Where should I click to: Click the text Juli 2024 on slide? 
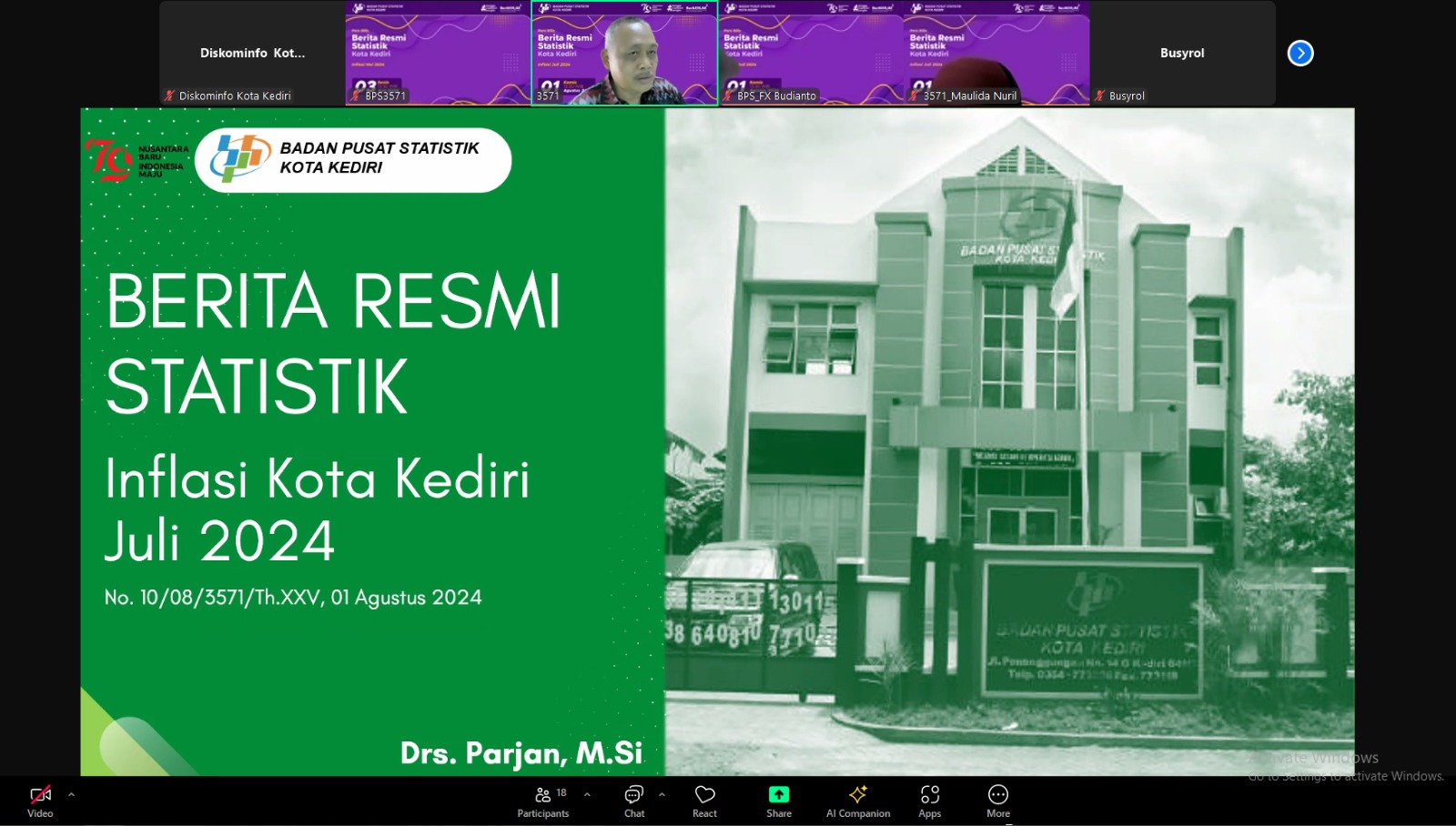pyautogui.click(x=219, y=540)
